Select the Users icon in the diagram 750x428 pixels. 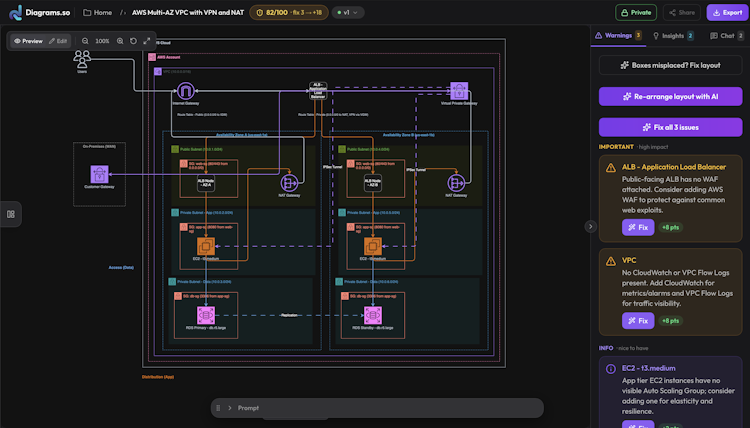pyautogui.click(x=82, y=60)
